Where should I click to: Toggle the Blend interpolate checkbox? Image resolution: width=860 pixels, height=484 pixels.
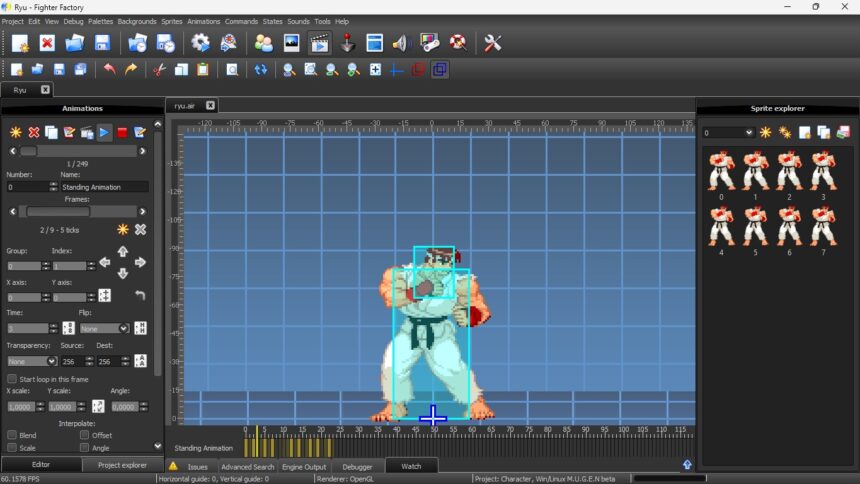[x=12, y=435]
